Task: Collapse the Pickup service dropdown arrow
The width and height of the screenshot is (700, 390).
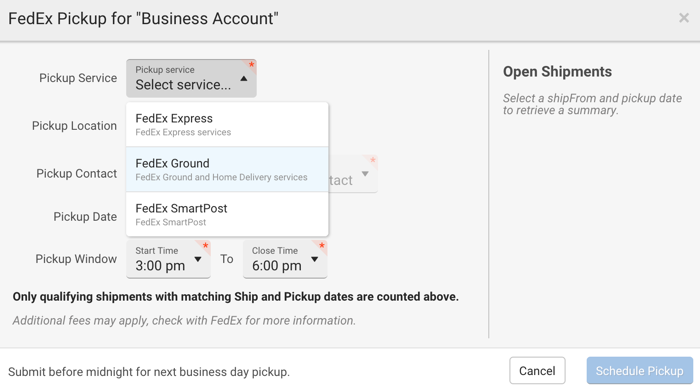Action: pos(244,79)
